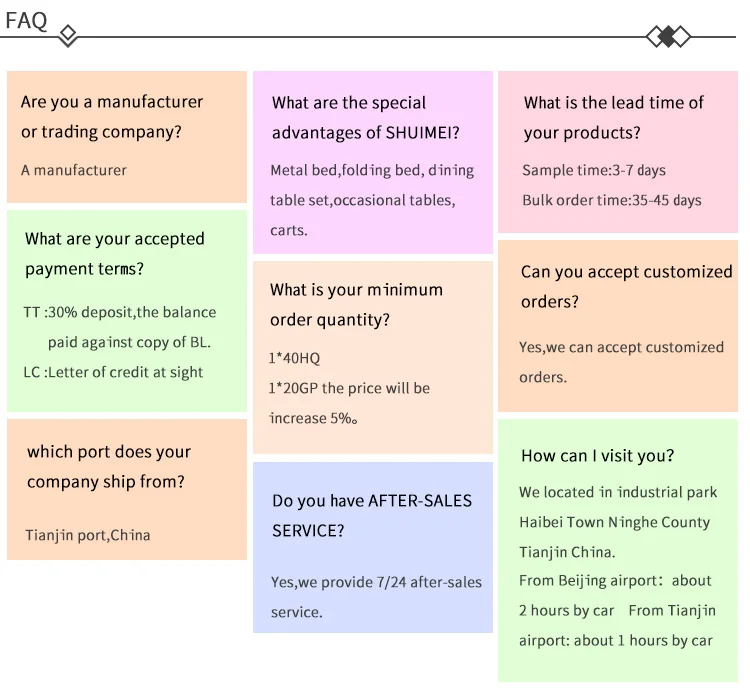The image size is (750, 695).
Task: Select the 'What is your minimum order quantity?' question
Action: coord(356,305)
